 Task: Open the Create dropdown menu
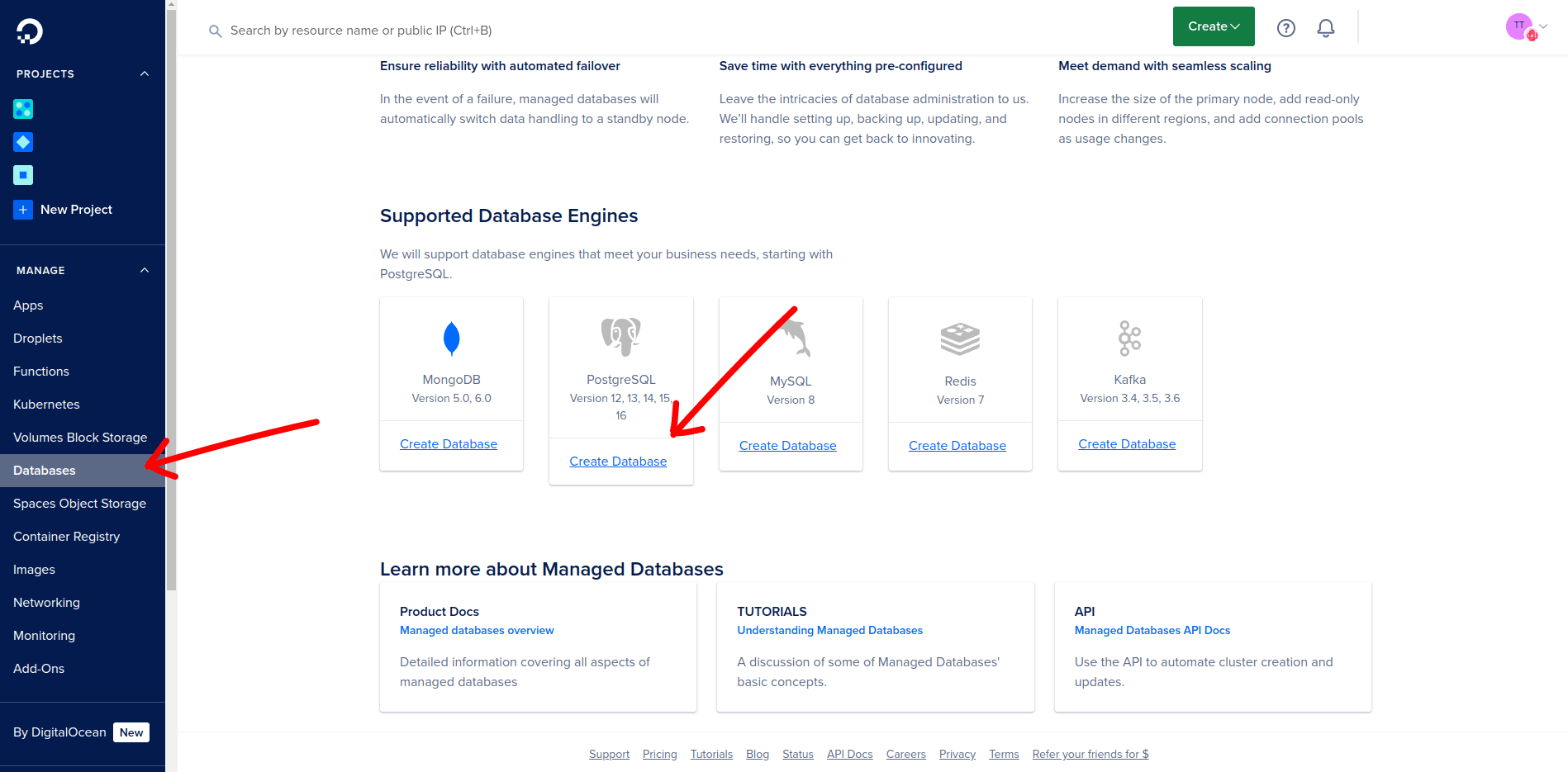[x=1213, y=26]
